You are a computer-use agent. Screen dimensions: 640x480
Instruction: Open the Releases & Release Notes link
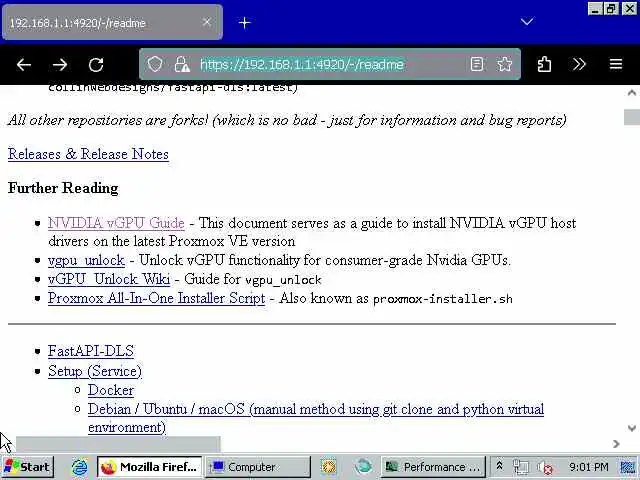pos(88,154)
